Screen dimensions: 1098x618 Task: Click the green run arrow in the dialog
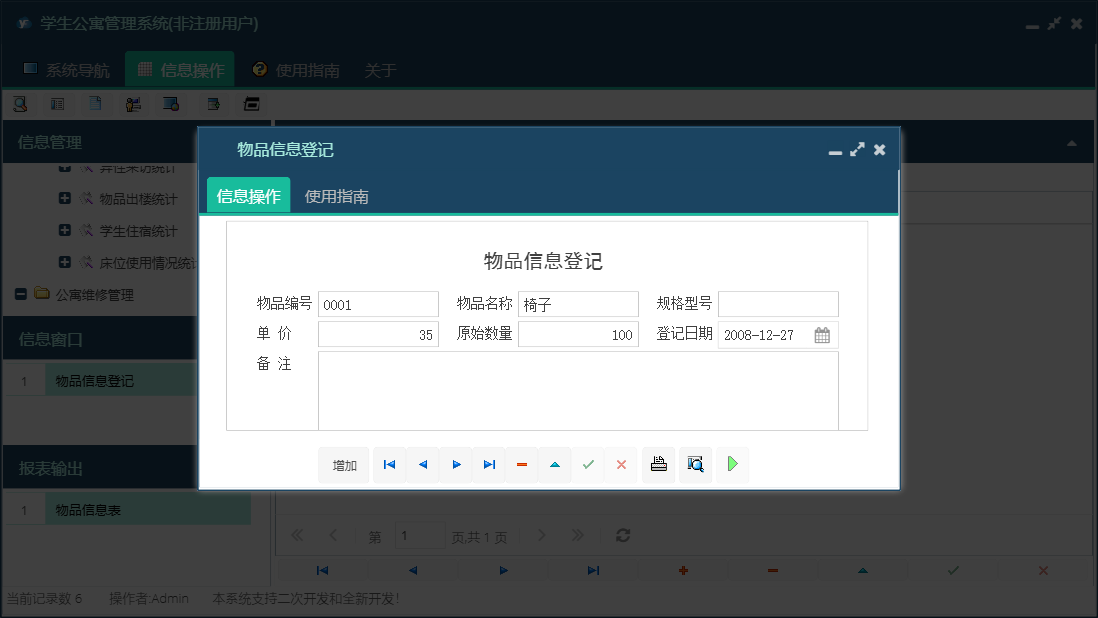(x=732, y=464)
